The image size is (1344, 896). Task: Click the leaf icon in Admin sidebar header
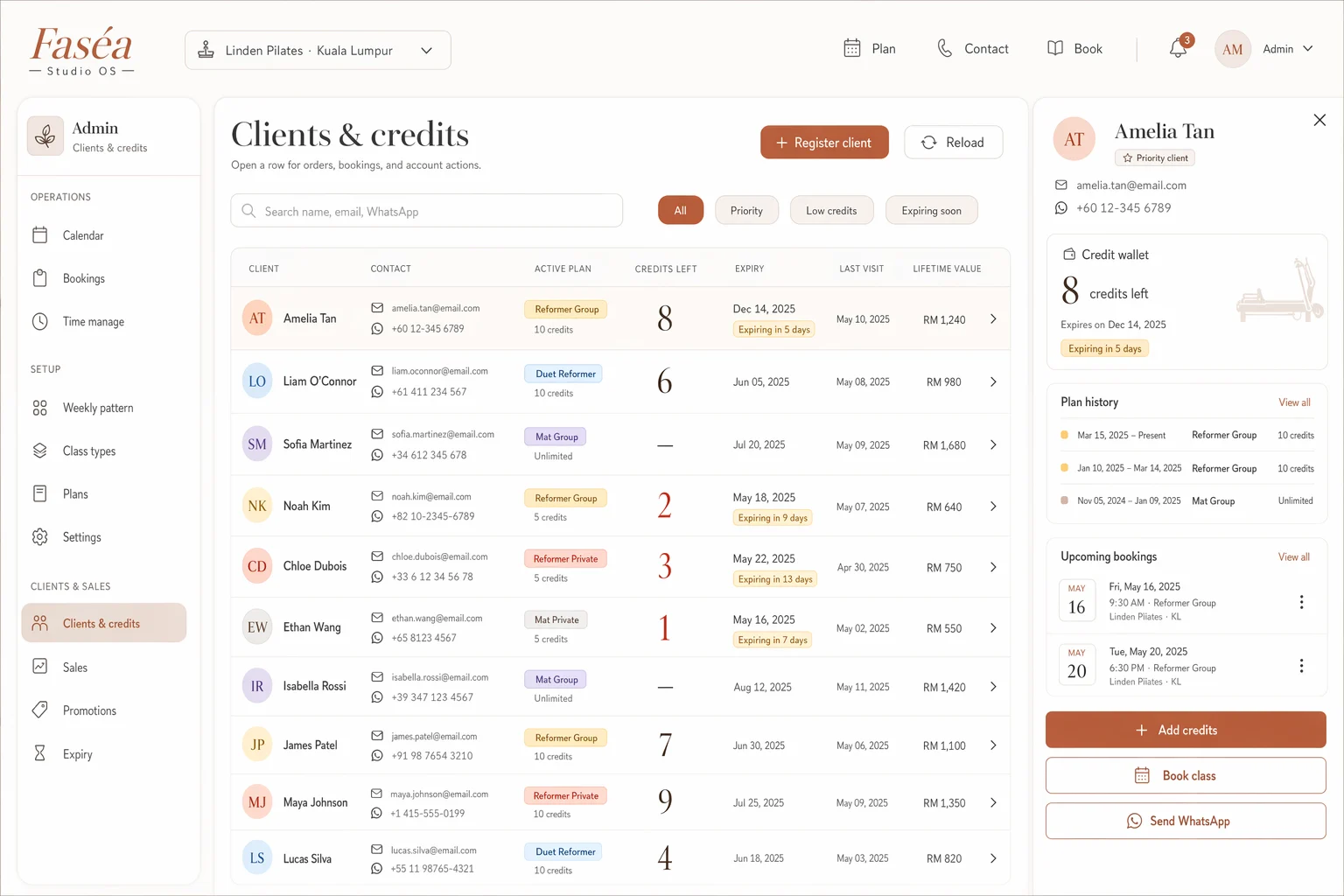coord(45,136)
